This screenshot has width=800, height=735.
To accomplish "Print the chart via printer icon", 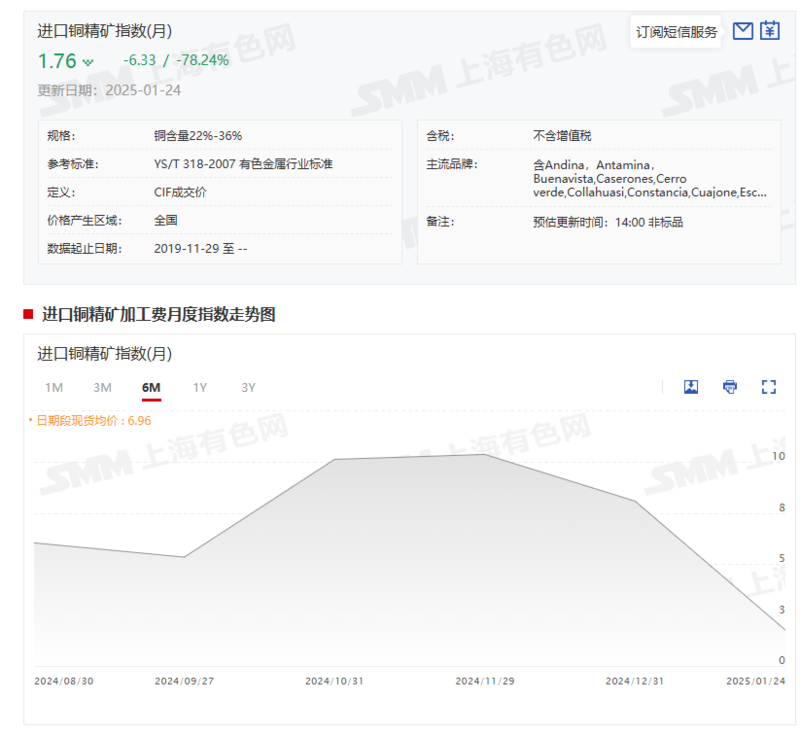I will pyautogui.click(x=730, y=387).
